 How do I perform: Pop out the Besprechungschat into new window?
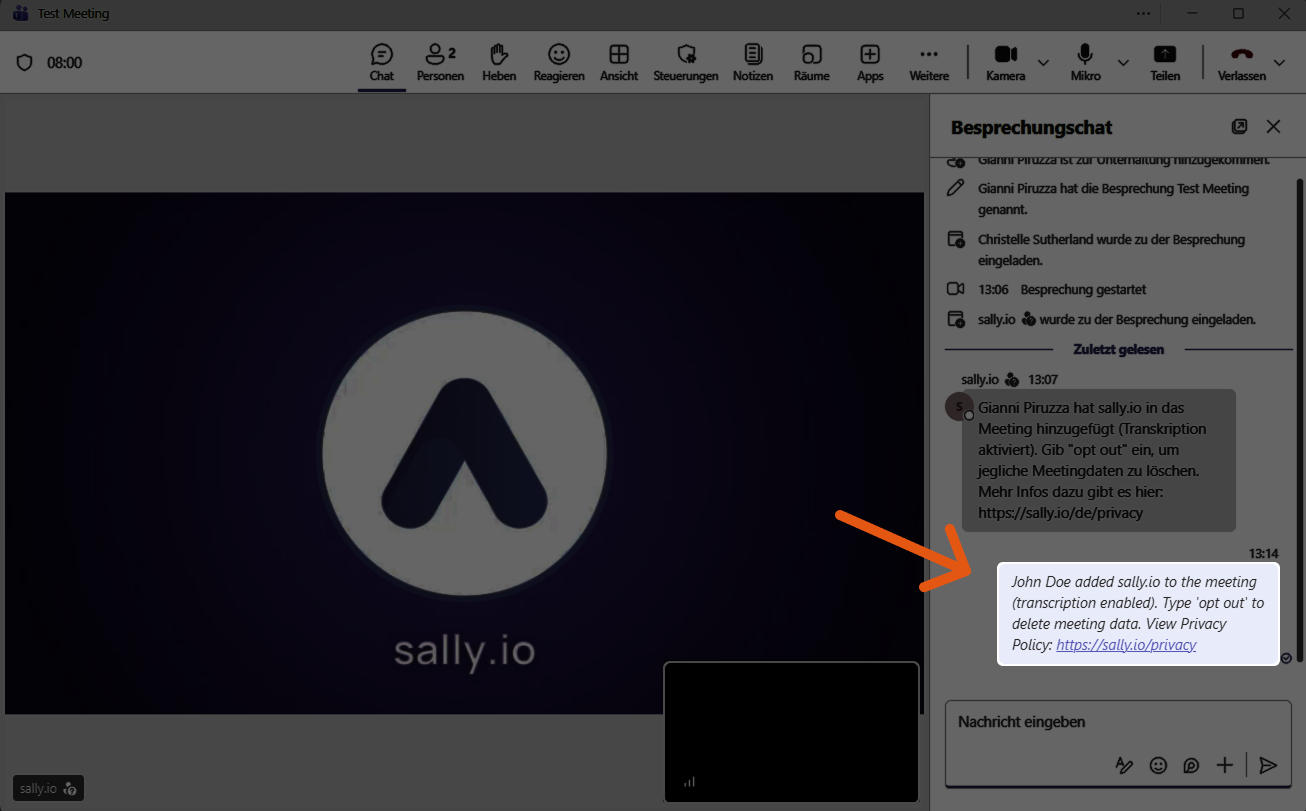point(1239,127)
